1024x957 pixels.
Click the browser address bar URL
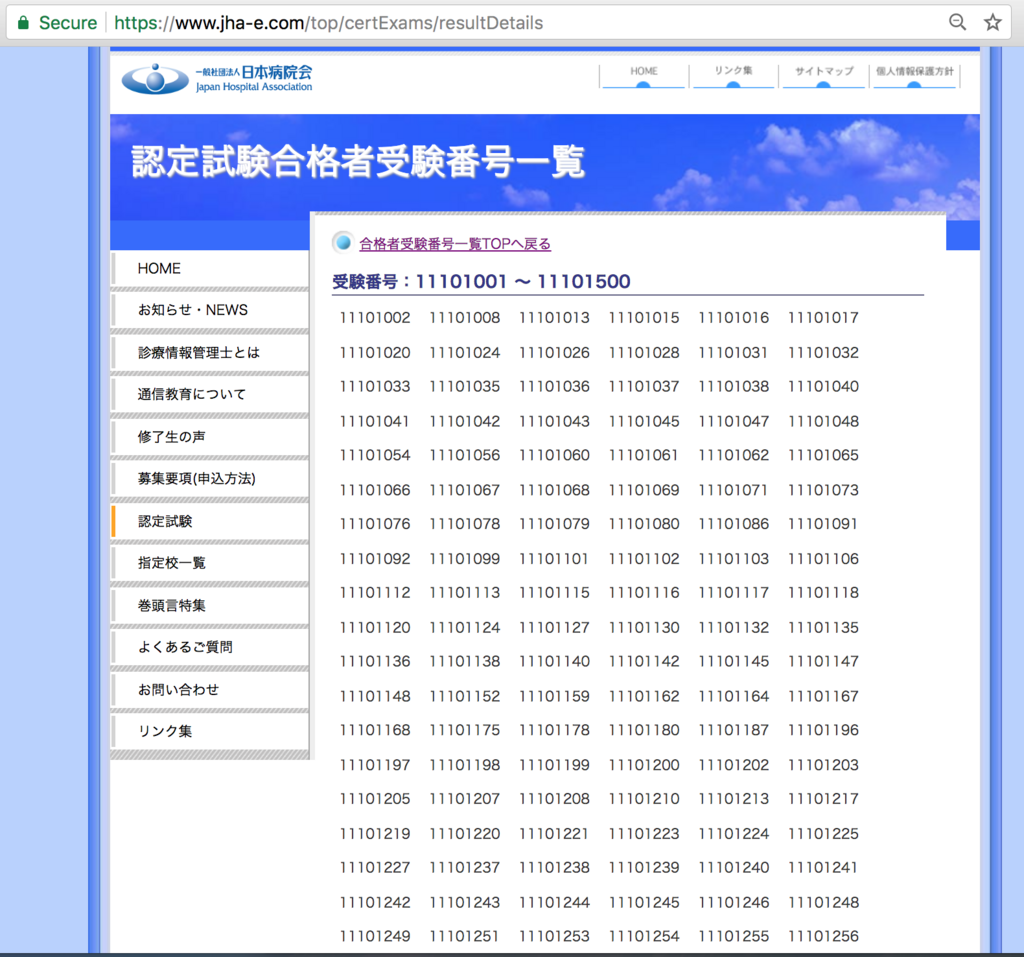click(x=330, y=21)
